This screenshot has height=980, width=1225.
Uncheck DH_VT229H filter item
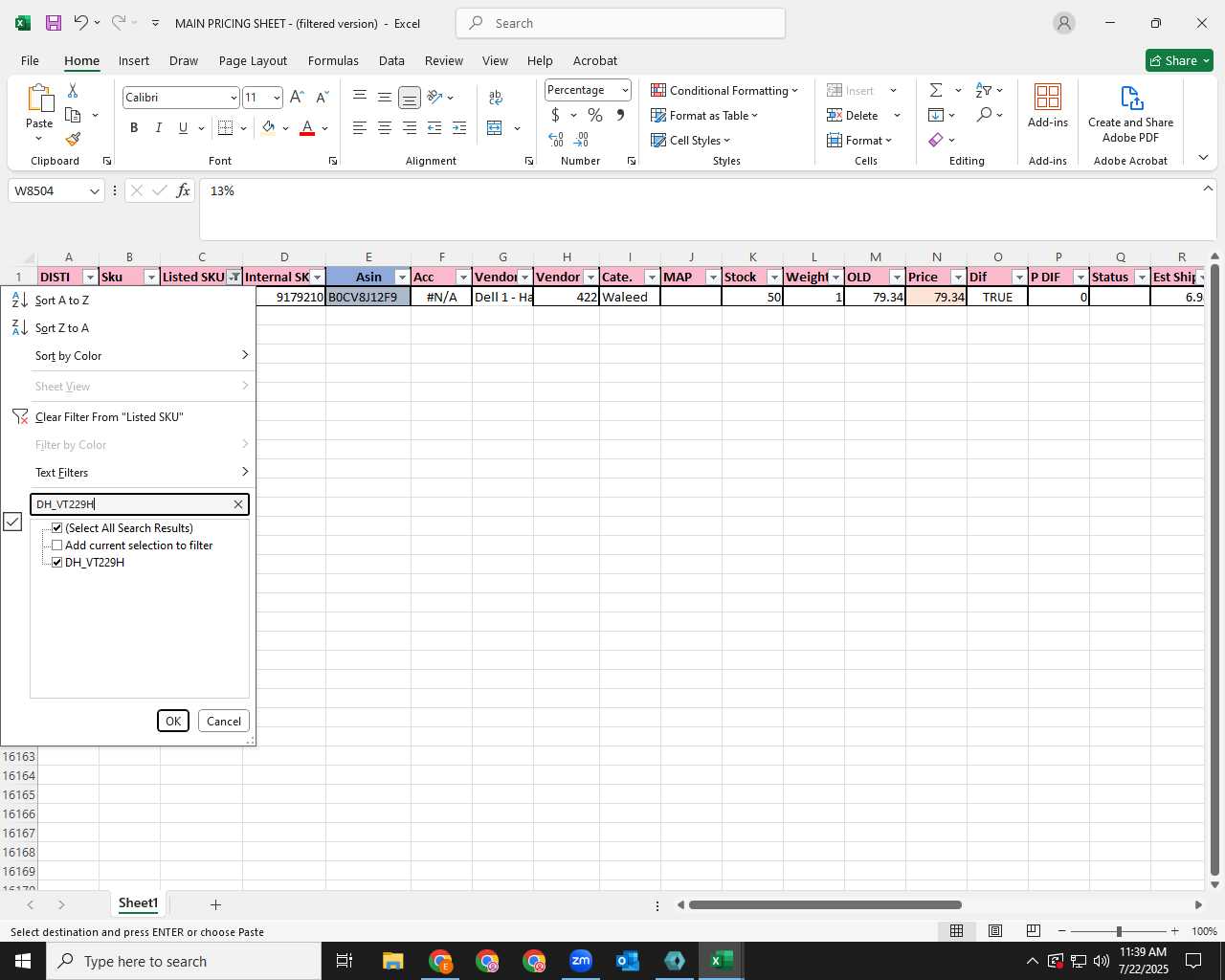tap(57, 563)
